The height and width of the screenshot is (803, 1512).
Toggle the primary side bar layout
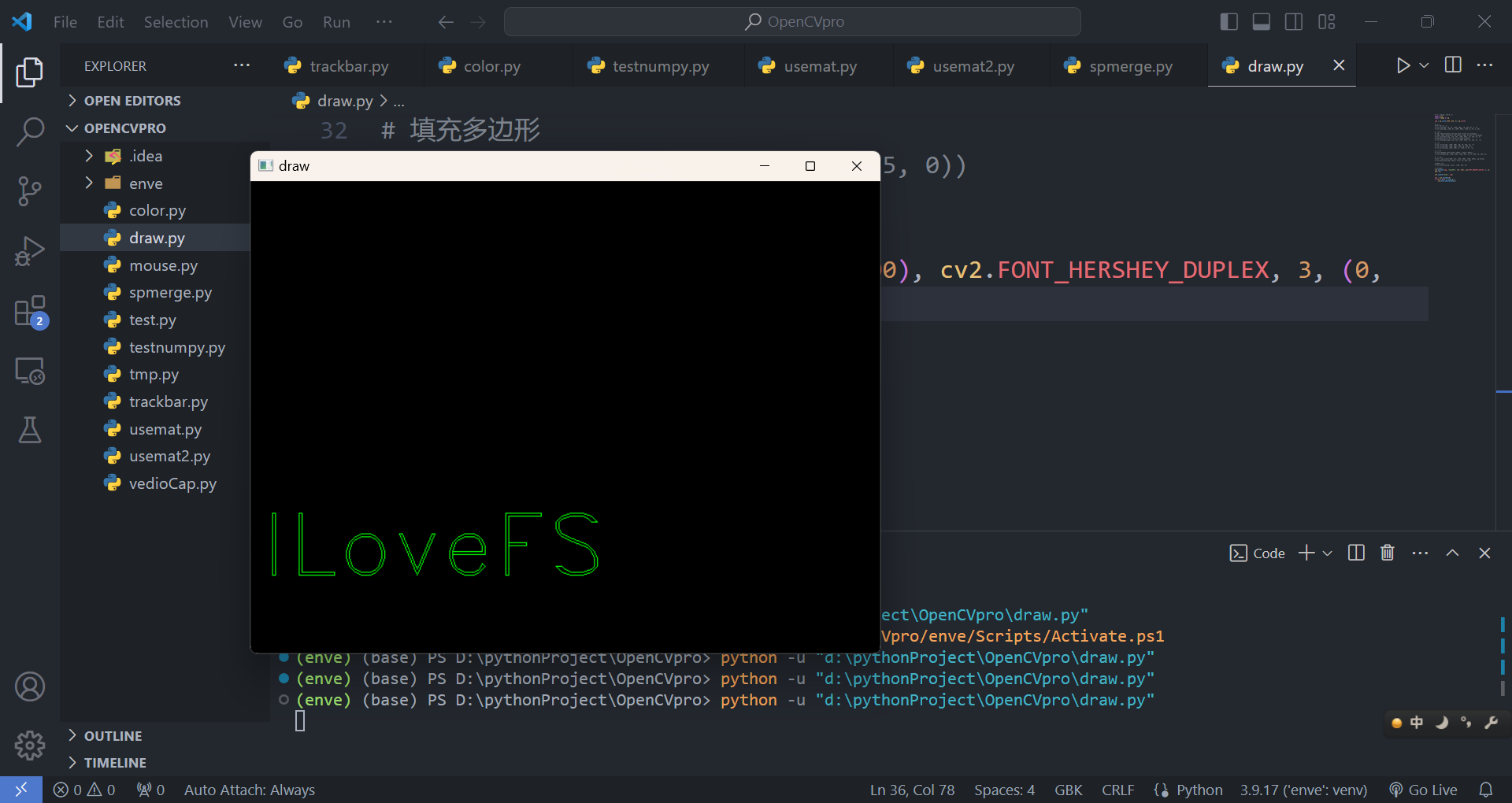click(1228, 22)
